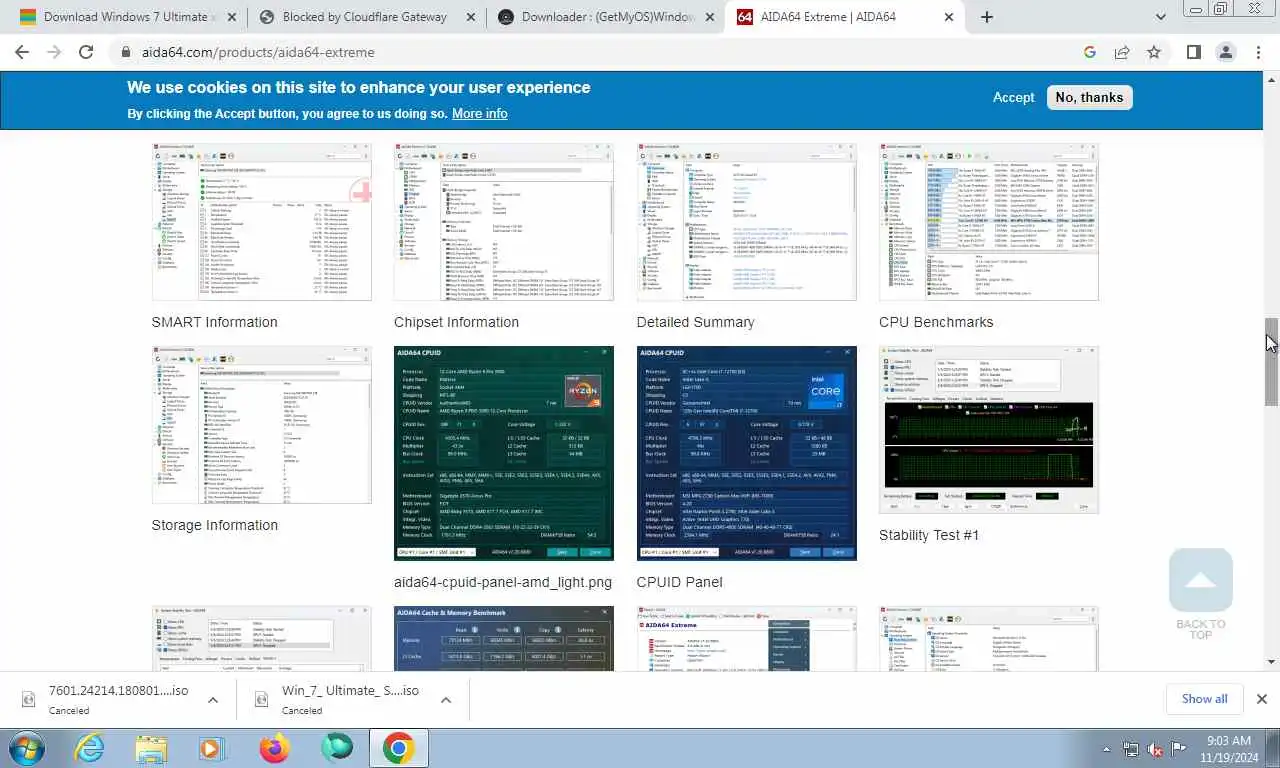Launch Internet Explorer from taskbar

point(89,748)
